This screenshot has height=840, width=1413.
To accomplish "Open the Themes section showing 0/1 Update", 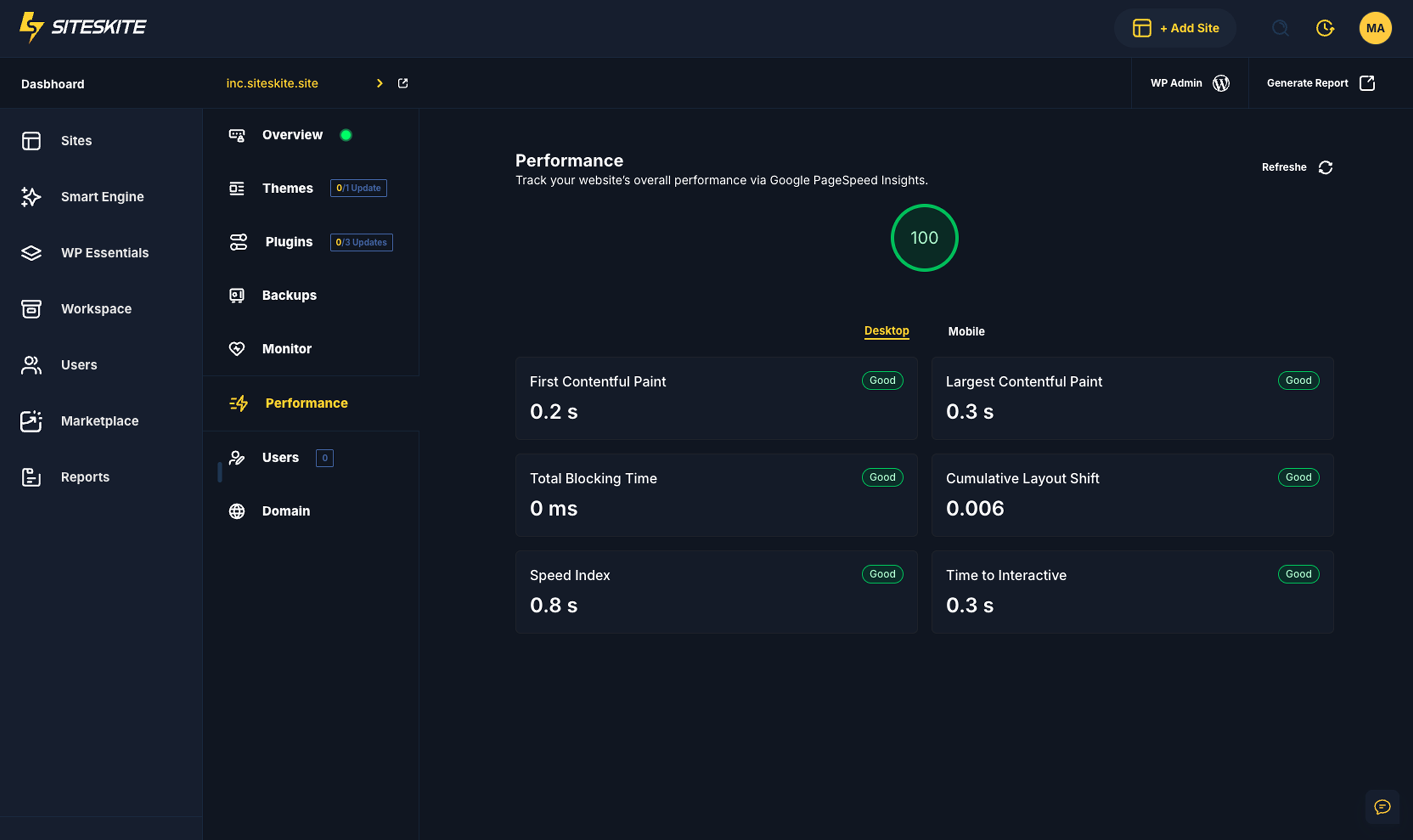I will pos(287,188).
